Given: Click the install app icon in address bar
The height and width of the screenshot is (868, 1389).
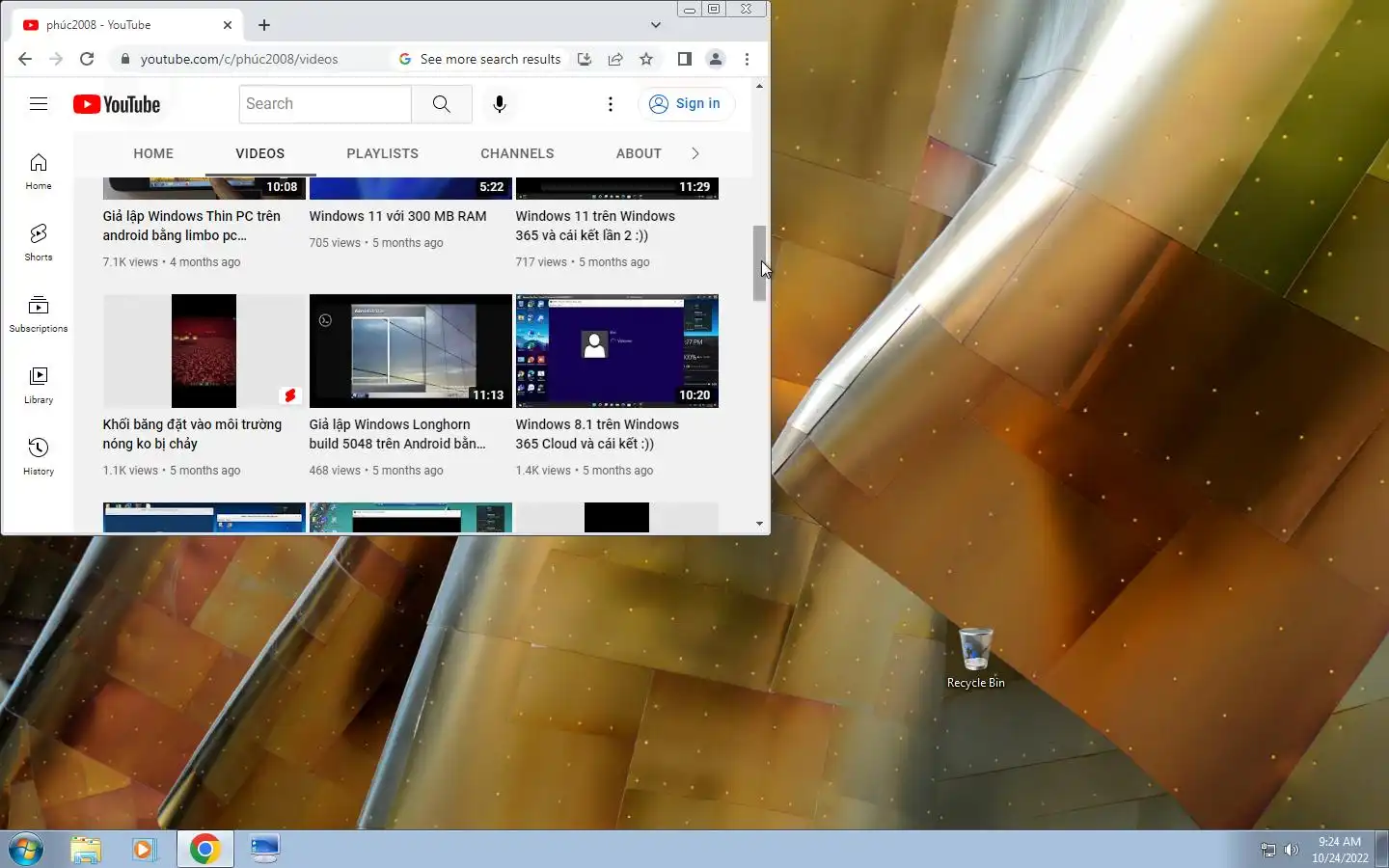Looking at the screenshot, I should pos(585,59).
